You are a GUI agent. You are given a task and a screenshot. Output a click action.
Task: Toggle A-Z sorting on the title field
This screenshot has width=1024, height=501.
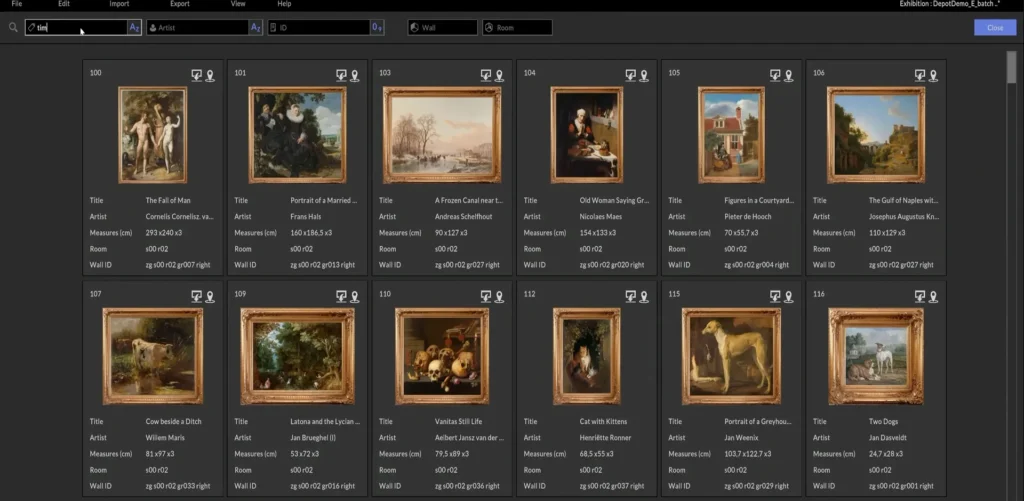tap(134, 27)
